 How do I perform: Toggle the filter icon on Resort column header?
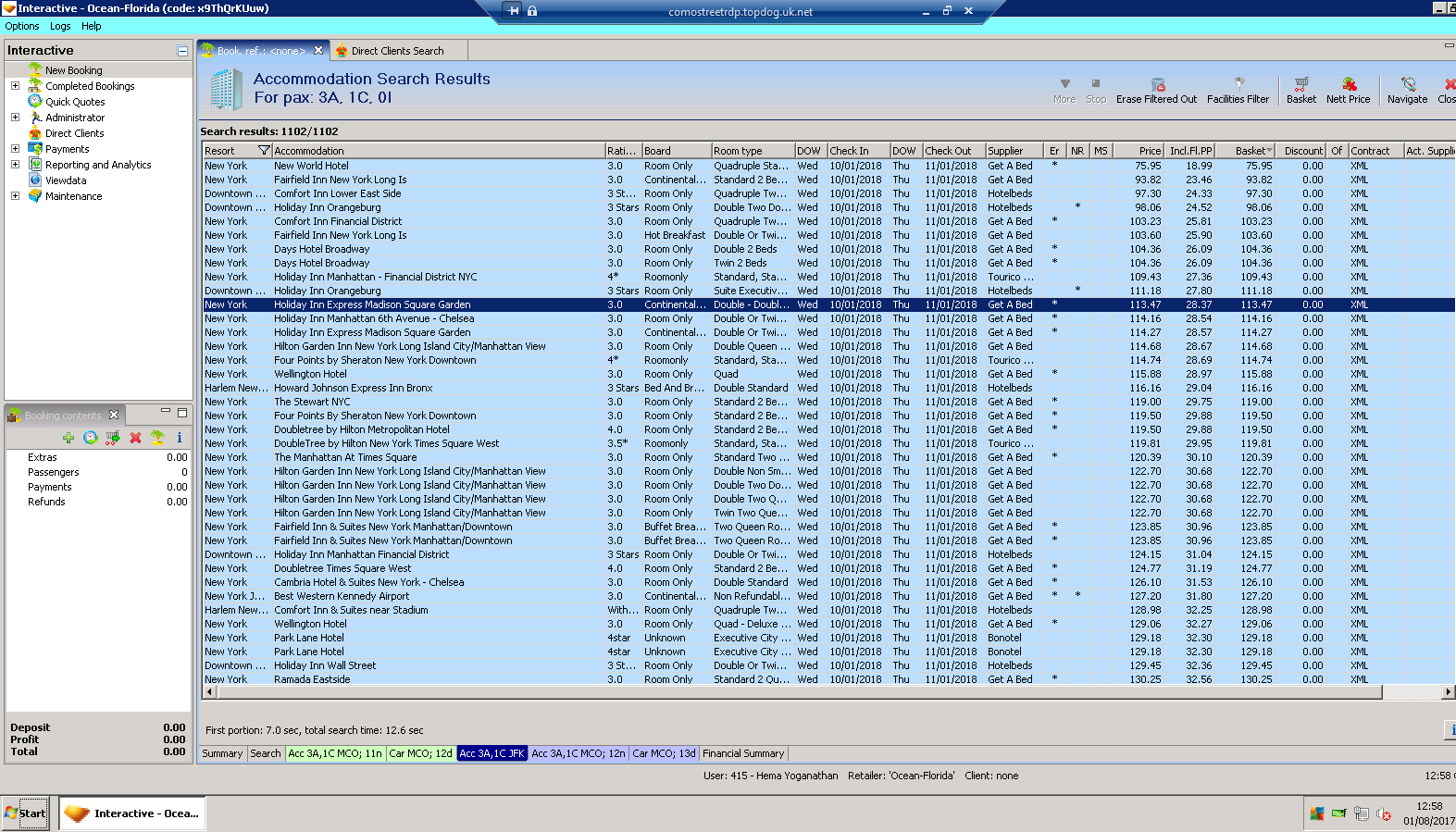tap(264, 151)
